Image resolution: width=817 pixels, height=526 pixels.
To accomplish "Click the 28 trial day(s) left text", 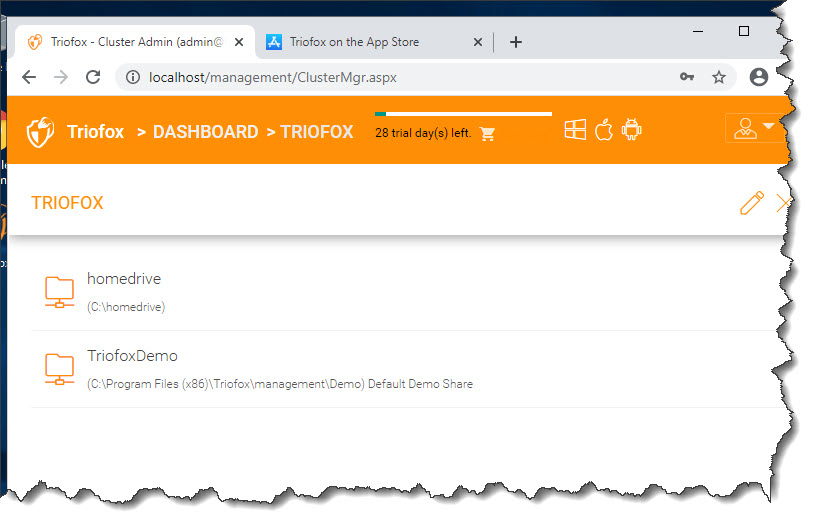I will (423, 133).
